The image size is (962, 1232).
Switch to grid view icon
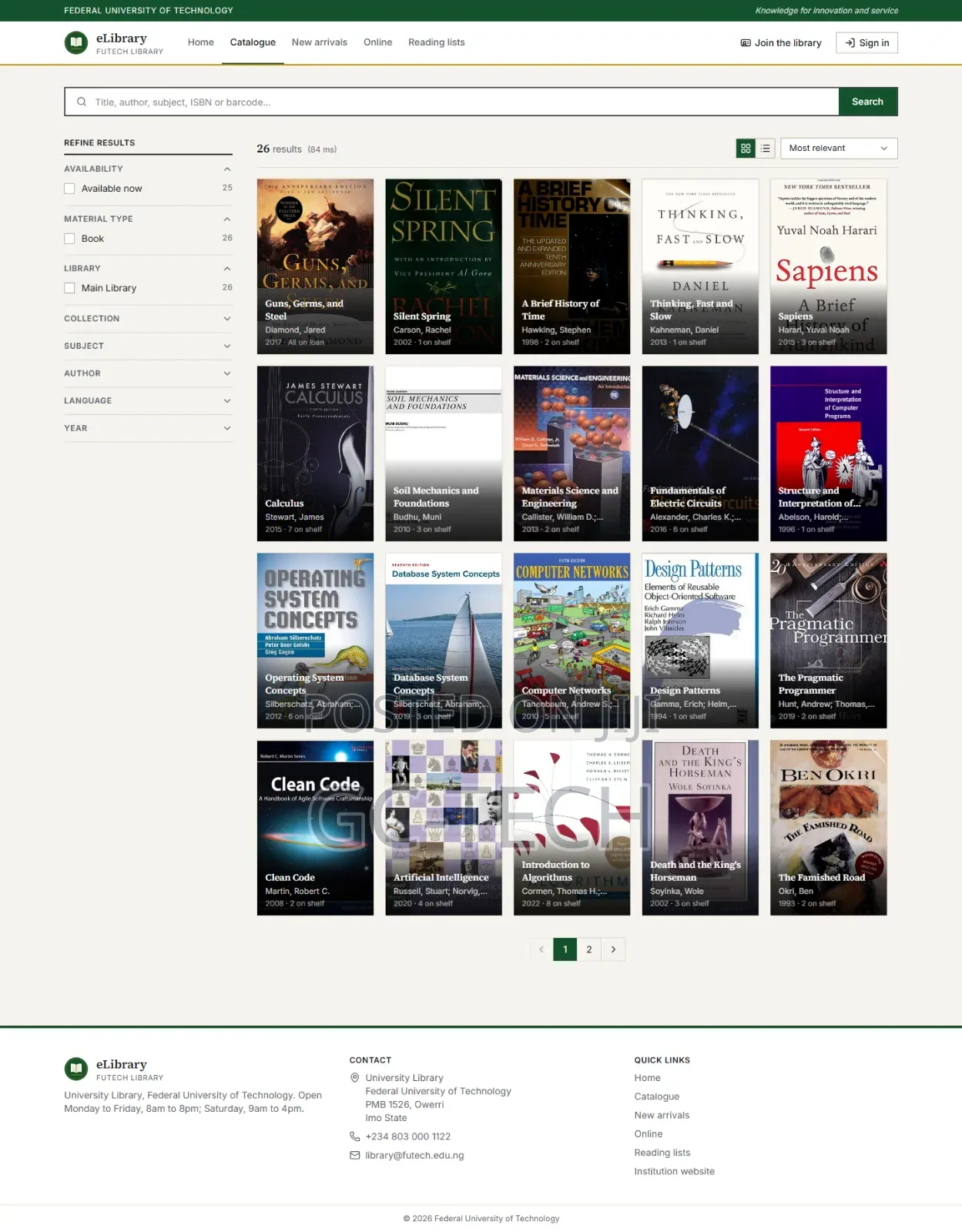(746, 149)
